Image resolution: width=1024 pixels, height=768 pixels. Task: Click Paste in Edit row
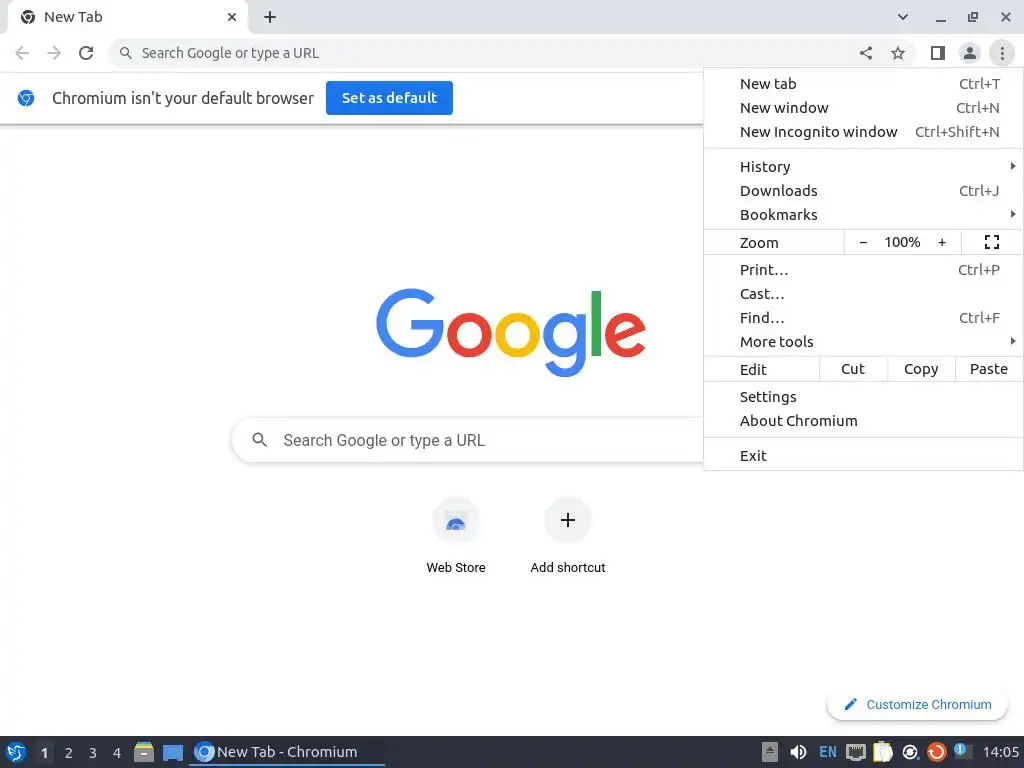pos(989,369)
